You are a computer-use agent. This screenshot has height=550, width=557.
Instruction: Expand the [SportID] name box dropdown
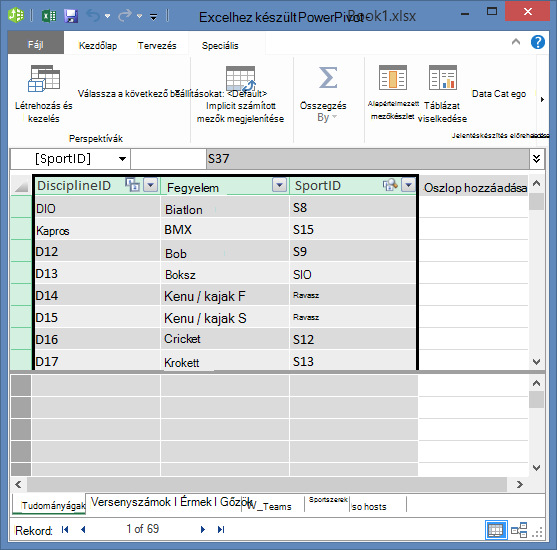coord(123,159)
